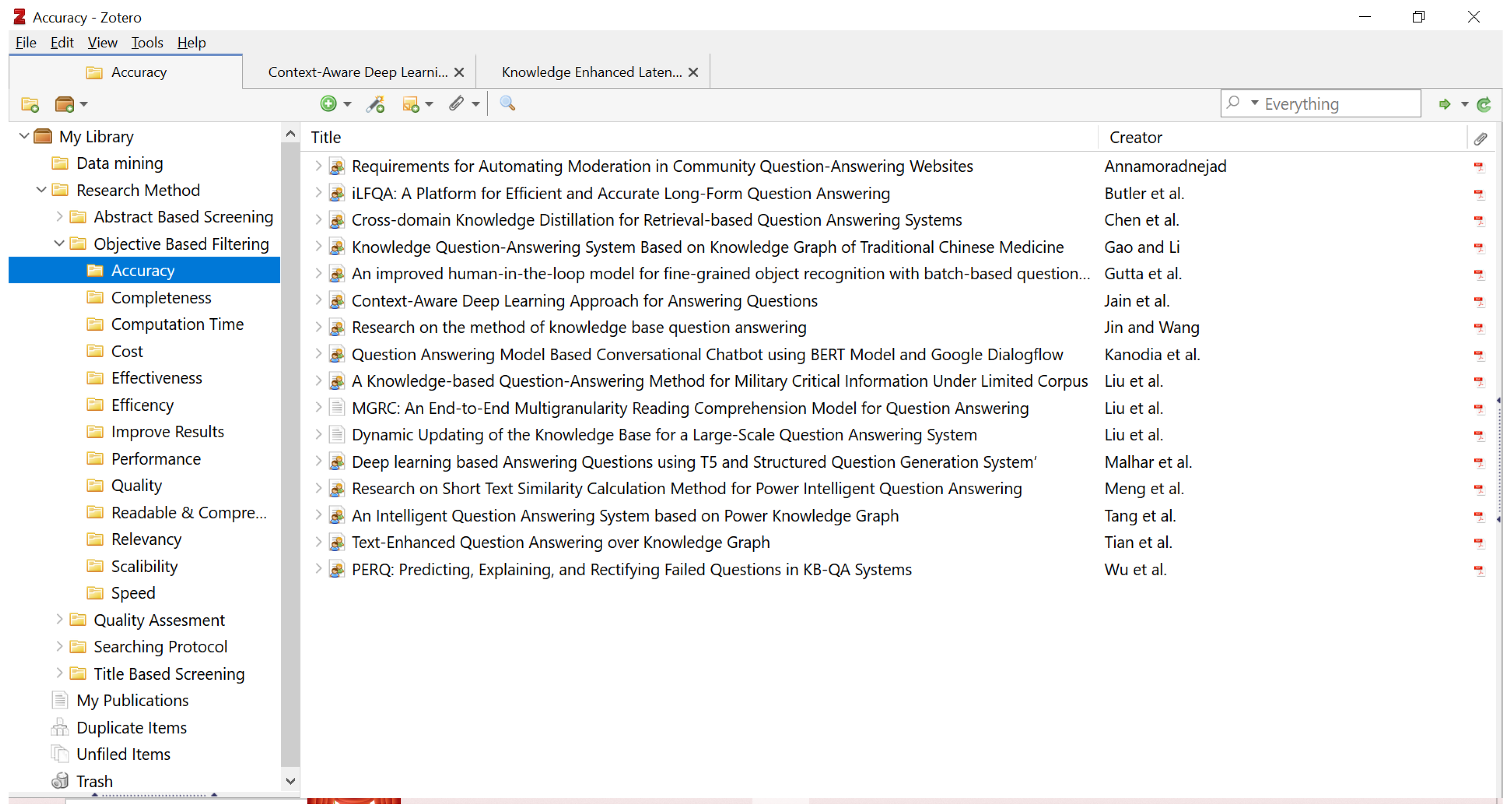Click the New Collection folder icon
The width and height of the screenshot is (1512, 812).
30,104
